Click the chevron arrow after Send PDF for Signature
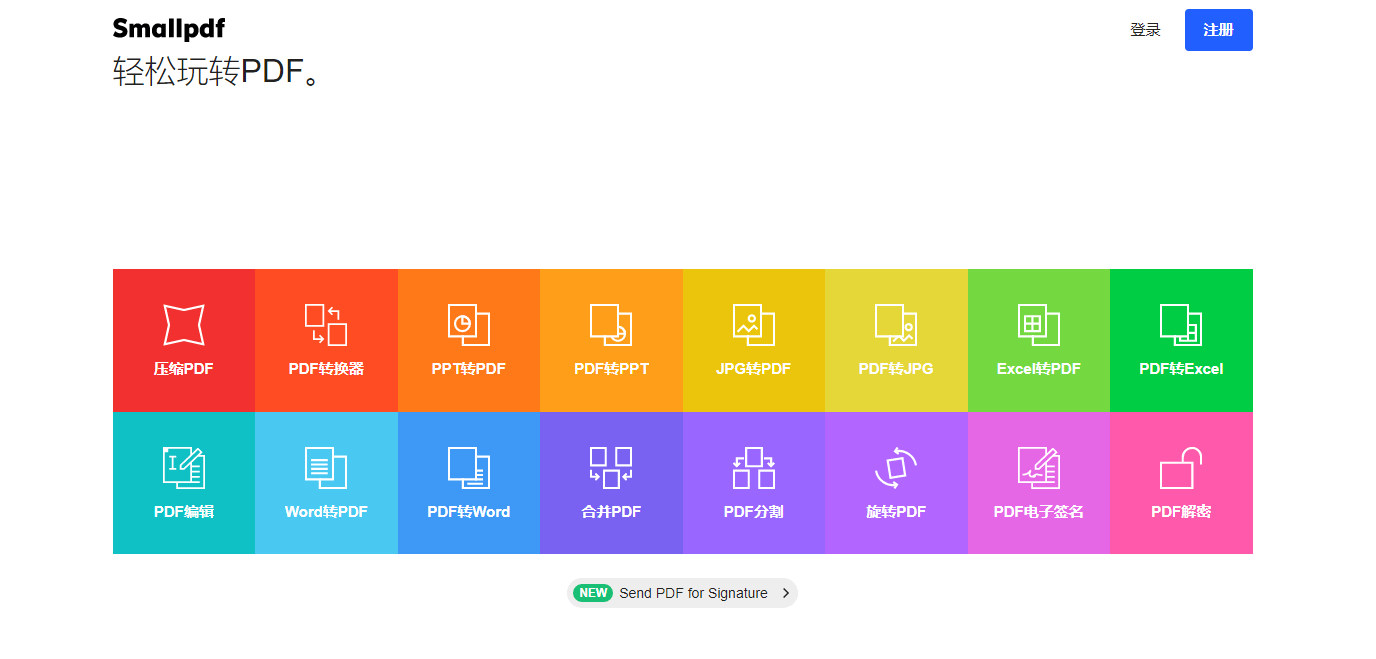Image resolution: width=1376 pixels, height=659 pixels. pos(786,593)
